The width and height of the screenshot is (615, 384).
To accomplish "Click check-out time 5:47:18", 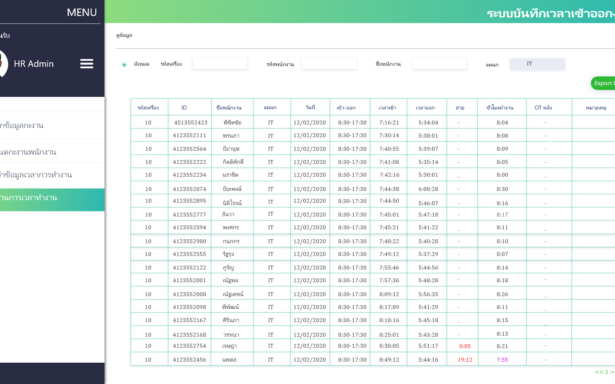I will tap(428, 215).
